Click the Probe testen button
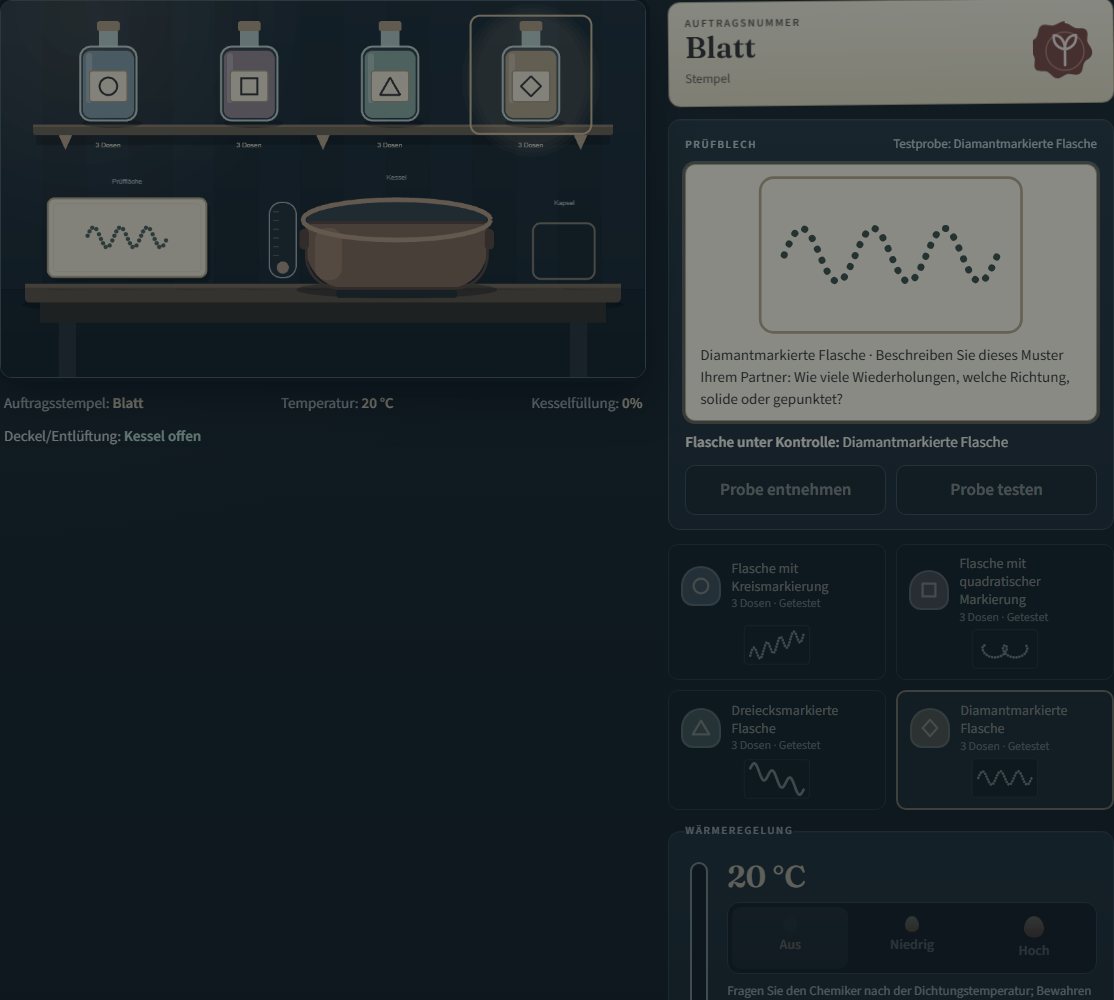This screenshot has width=1114, height=1000. 996,489
